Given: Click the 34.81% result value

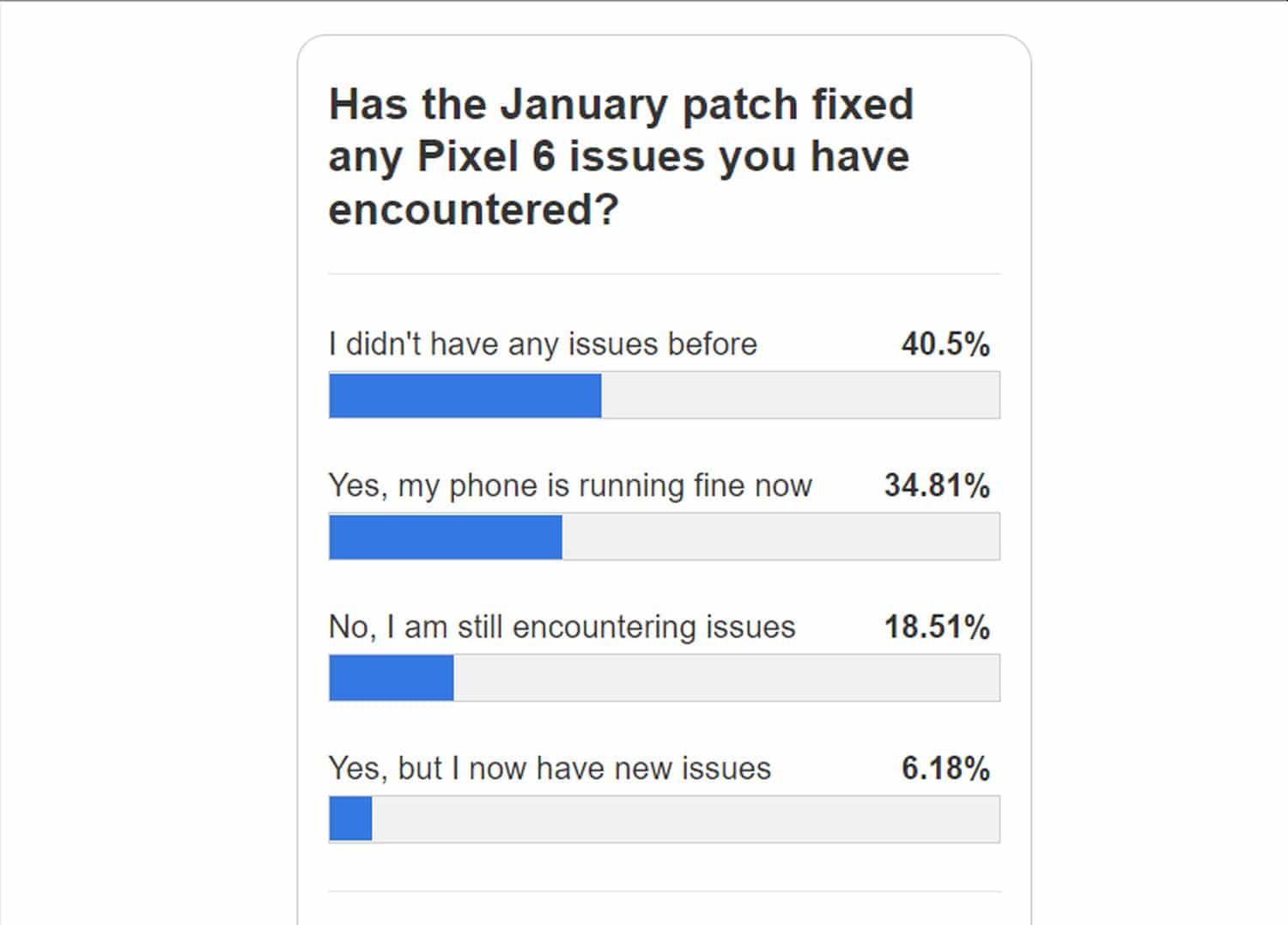Looking at the screenshot, I should pos(937,486).
